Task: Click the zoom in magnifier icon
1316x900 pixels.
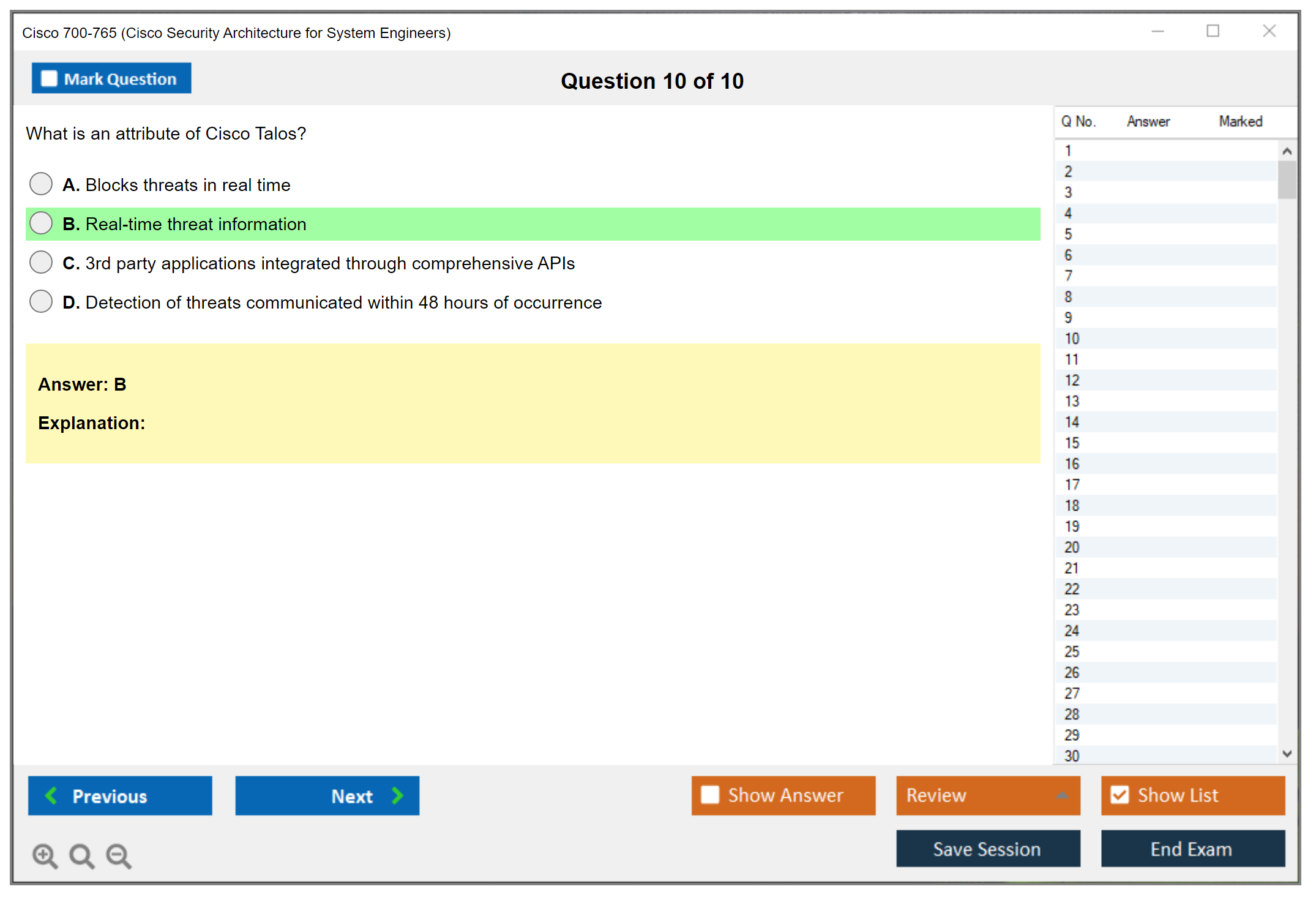Action: (44, 855)
